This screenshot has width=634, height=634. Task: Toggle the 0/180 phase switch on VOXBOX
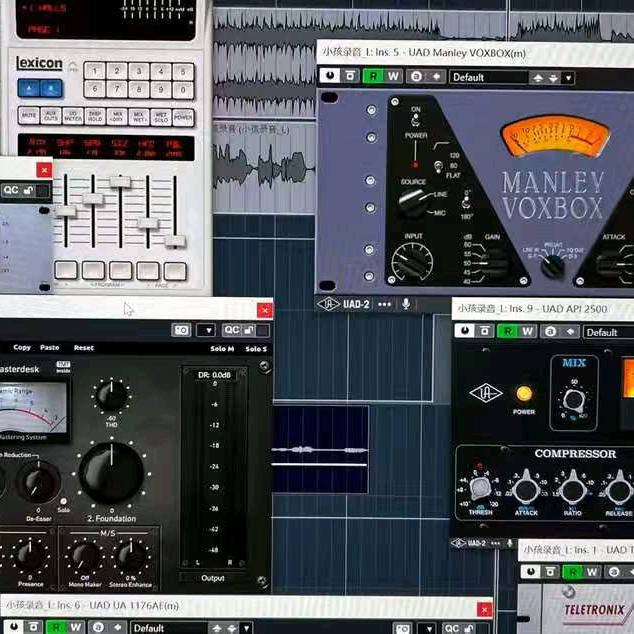pos(466,201)
